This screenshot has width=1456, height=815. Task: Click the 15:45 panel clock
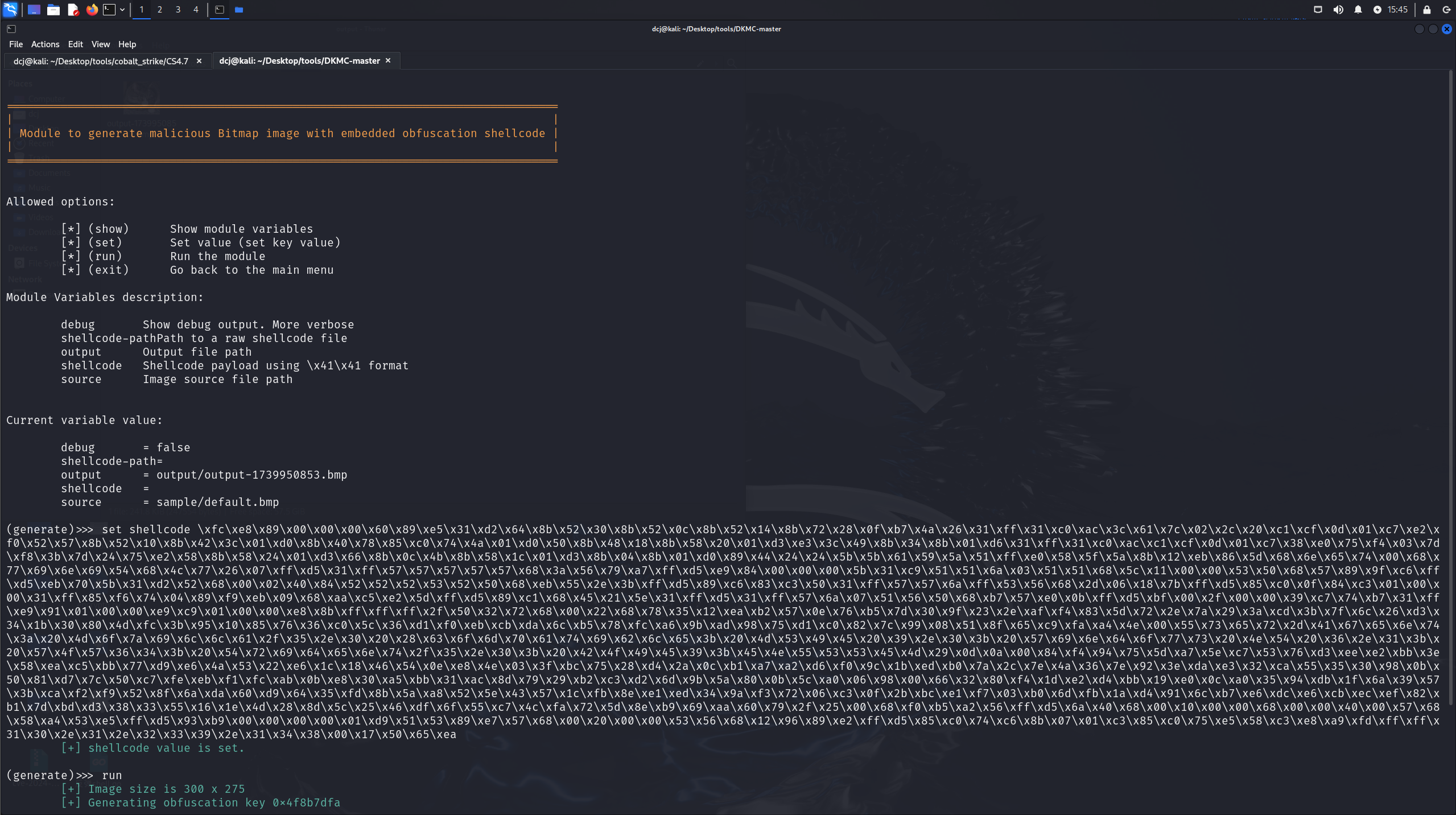(x=1397, y=10)
